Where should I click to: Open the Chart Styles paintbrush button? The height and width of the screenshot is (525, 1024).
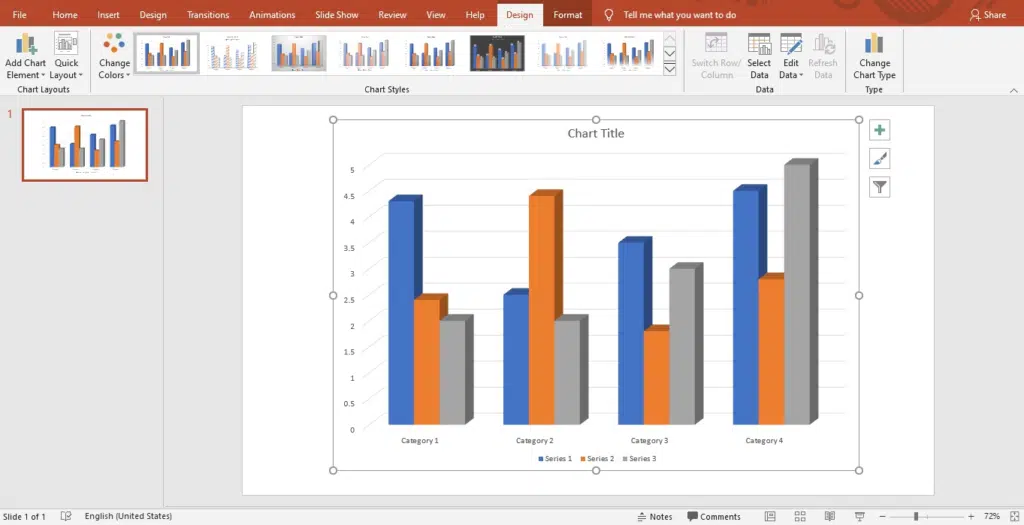[x=879, y=158]
